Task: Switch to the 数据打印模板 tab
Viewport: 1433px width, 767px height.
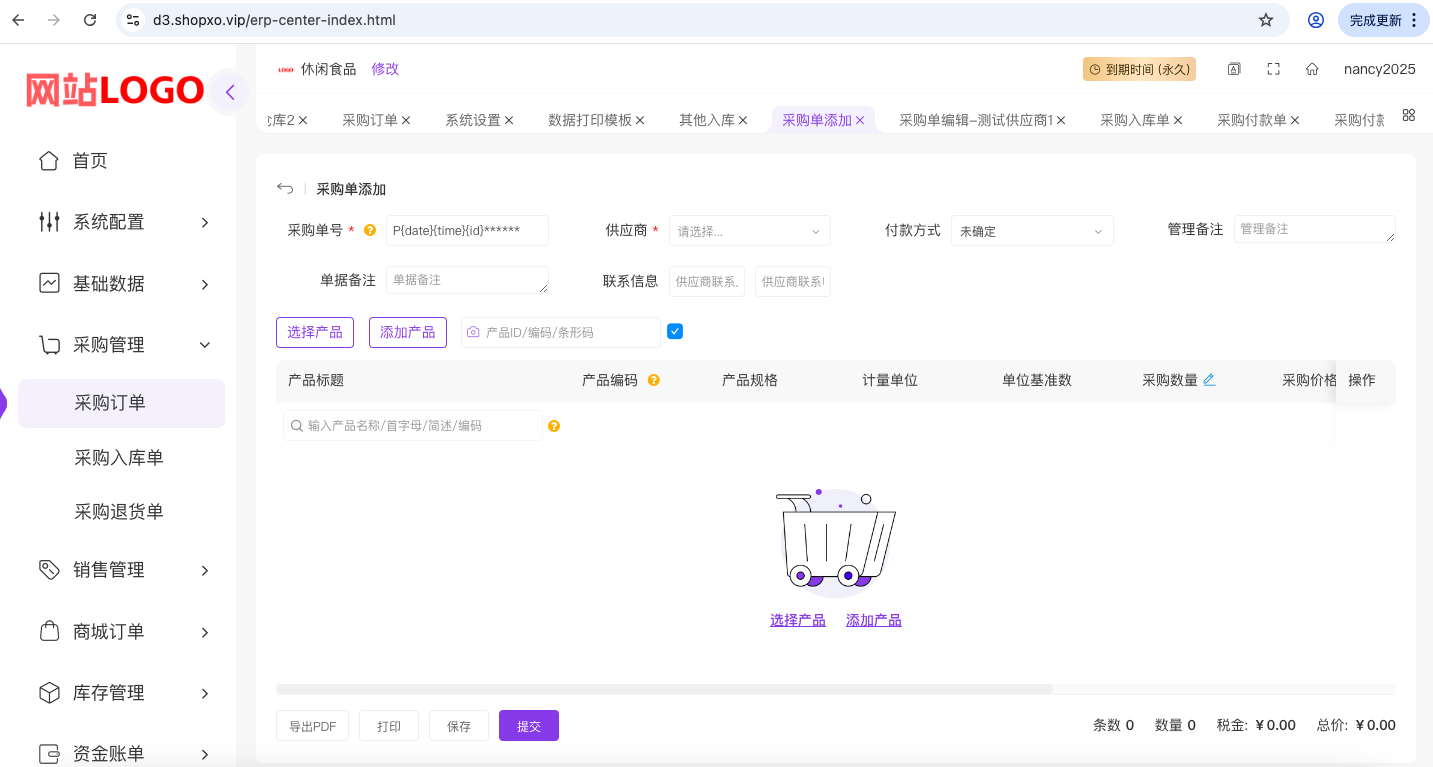Action: tap(589, 120)
